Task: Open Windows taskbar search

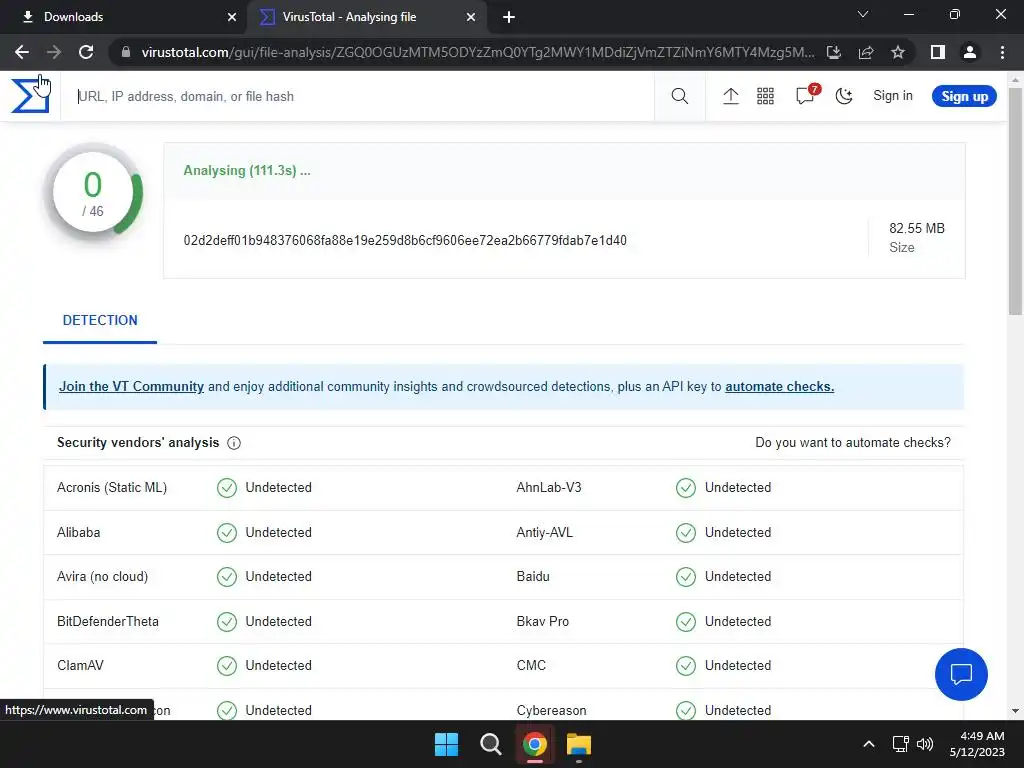Action: point(490,744)
